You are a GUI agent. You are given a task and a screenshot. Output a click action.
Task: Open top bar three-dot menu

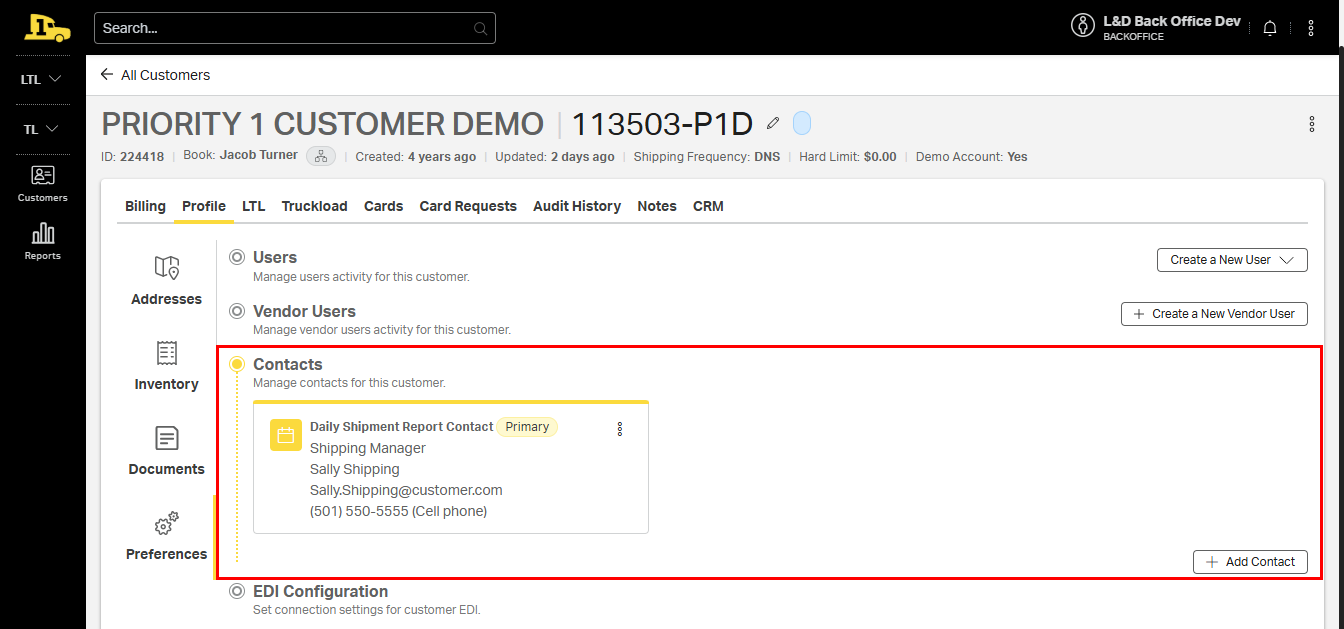(x=1311, y=28)
